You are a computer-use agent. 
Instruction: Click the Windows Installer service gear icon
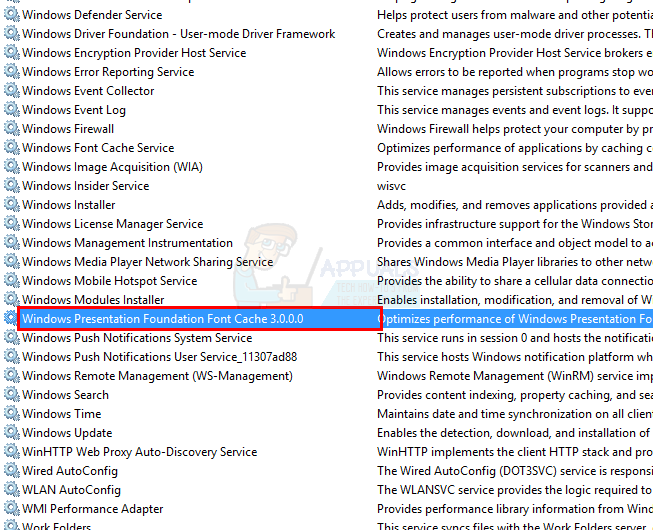pyautogui.click(x=11, y=205)
